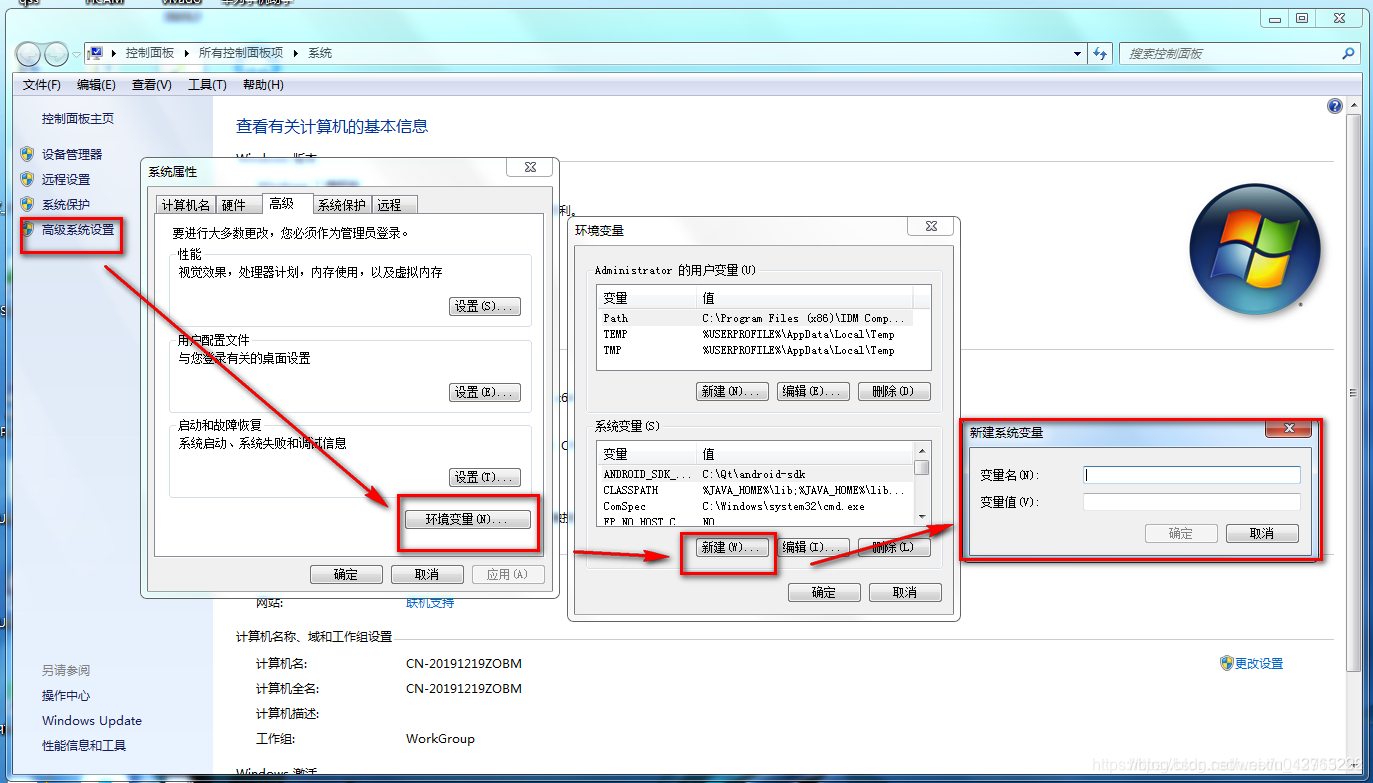
Task: Click Delete (删除(L)) for system variables
Action: pyautogui.click(x=894, y=547)
